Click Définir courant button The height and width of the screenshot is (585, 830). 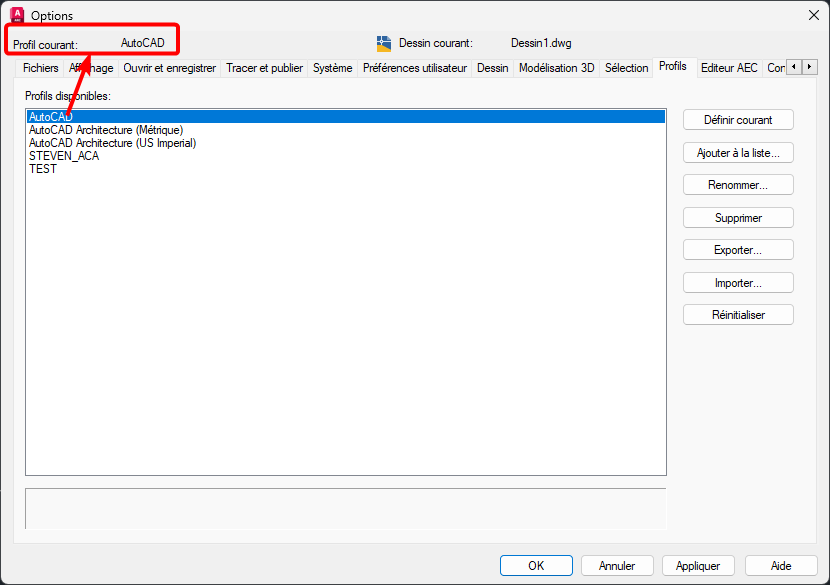tap(738, 120)
